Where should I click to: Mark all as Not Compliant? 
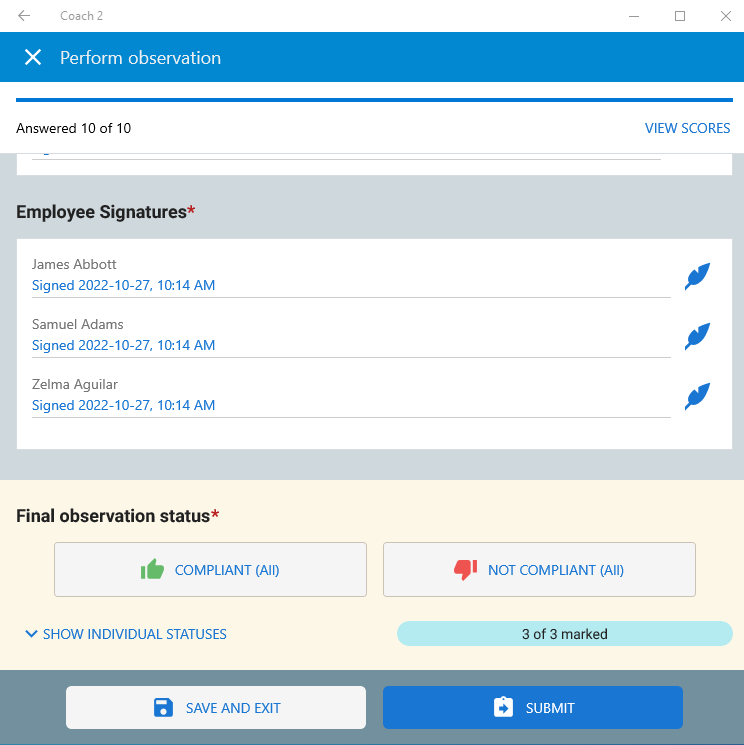coord(539,569)
